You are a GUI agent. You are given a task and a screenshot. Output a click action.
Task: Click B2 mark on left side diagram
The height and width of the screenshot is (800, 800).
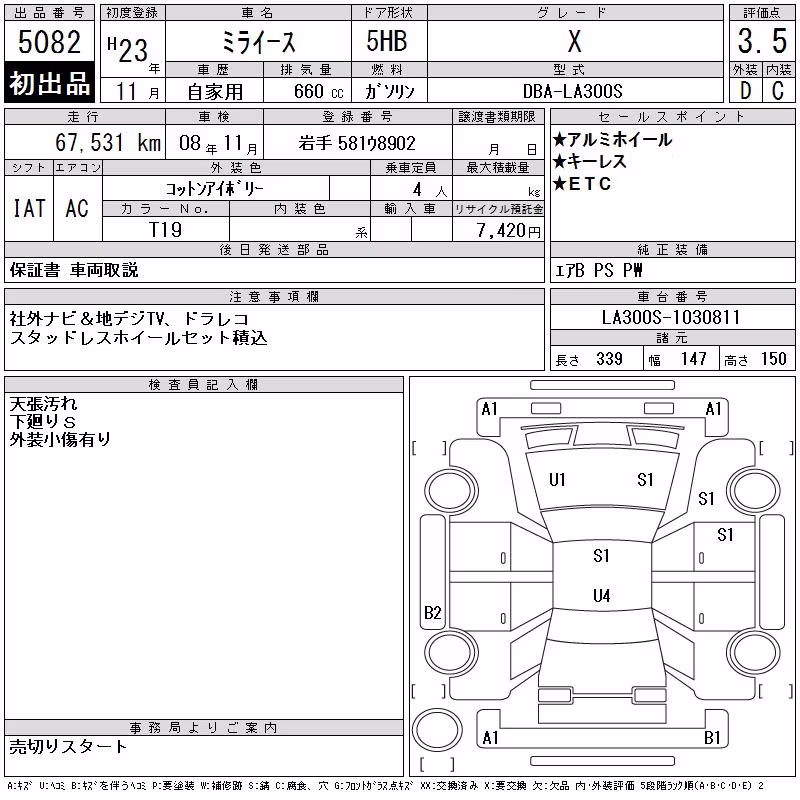point(433,612)
